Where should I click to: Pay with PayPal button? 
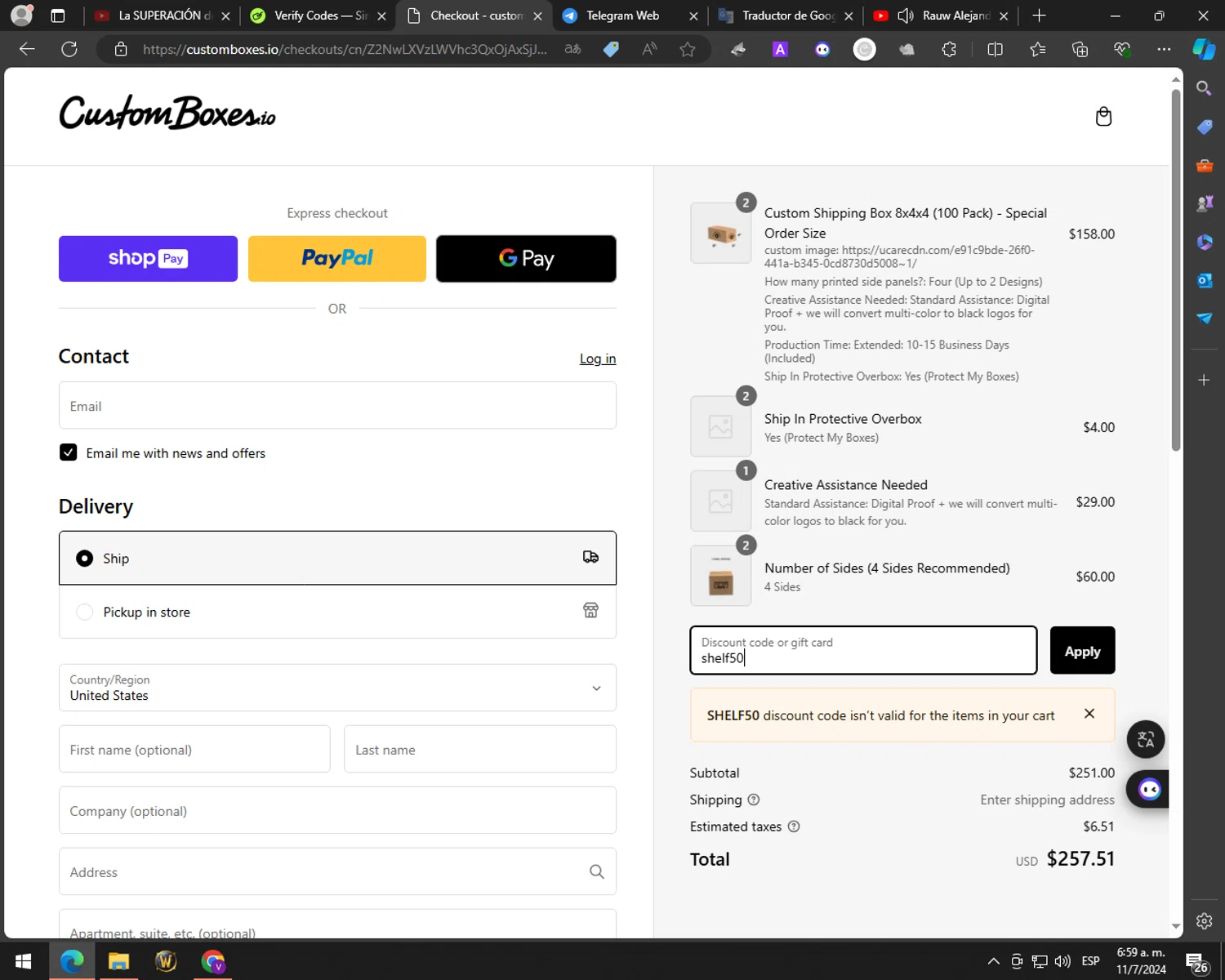(337, 259)
